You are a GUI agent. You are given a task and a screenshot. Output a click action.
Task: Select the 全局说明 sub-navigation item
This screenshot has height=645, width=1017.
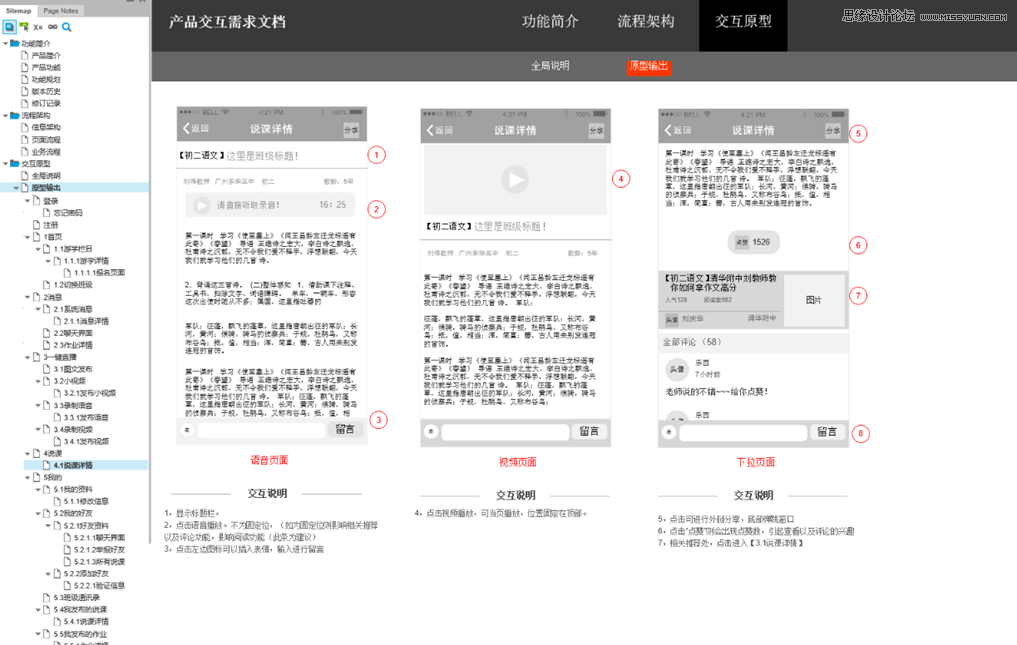click(550, 66)
